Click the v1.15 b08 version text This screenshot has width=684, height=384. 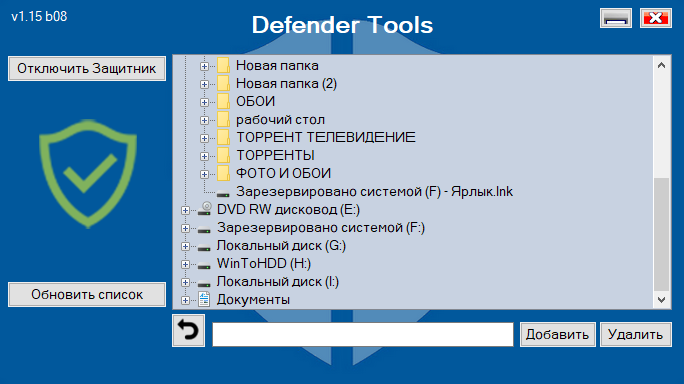click(39, 17)
